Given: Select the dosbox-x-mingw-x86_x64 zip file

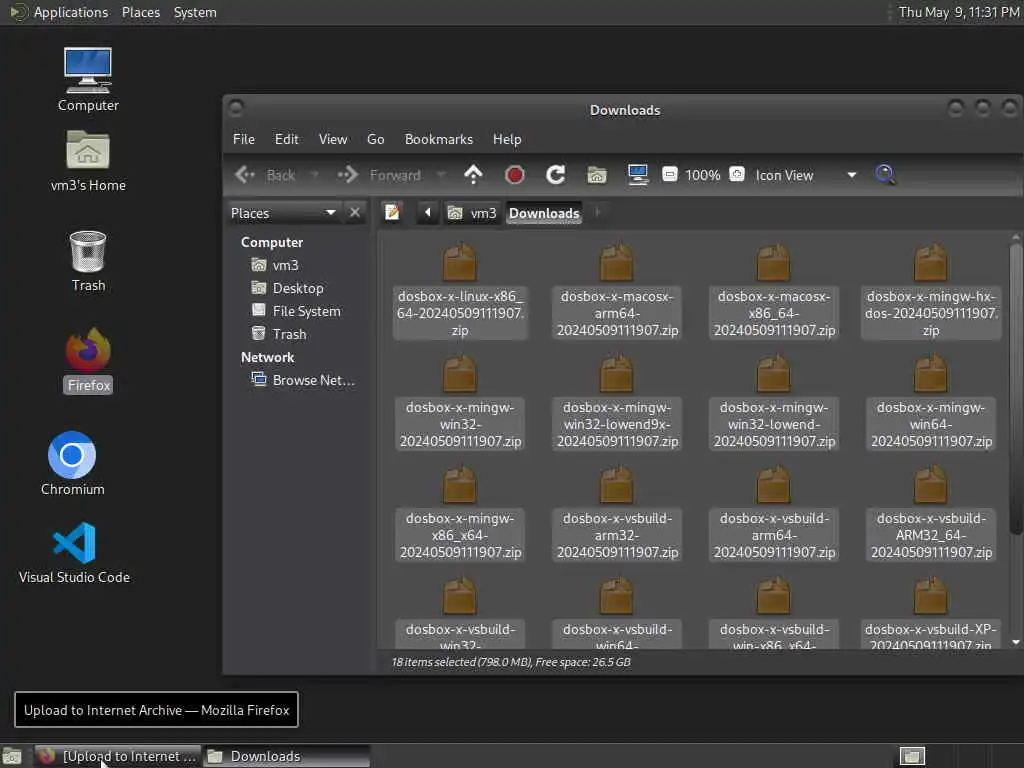Looking at the screenshot, I should [x=460, y=513].
